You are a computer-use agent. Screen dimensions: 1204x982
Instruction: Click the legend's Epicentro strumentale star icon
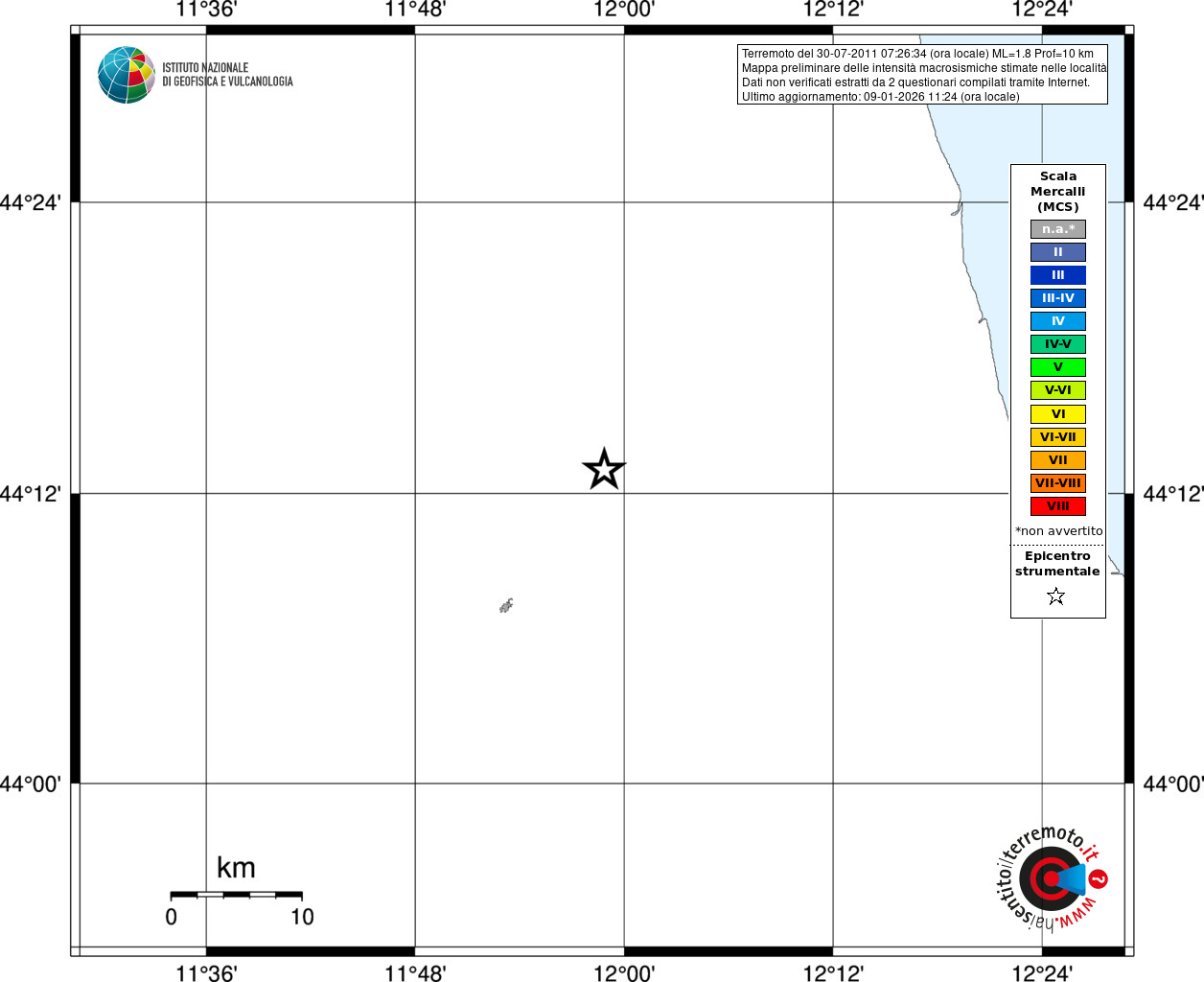point(1056,596)
